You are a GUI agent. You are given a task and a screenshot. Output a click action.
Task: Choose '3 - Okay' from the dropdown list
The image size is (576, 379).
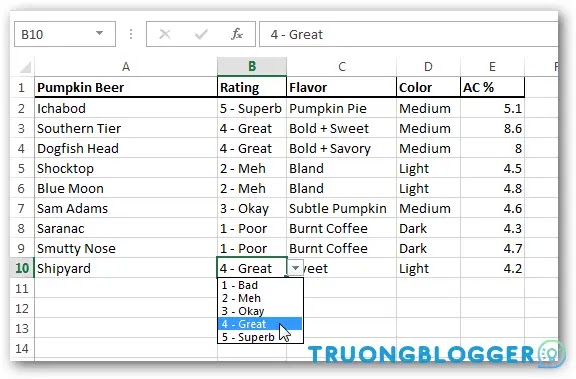click(x=260, y=311)
